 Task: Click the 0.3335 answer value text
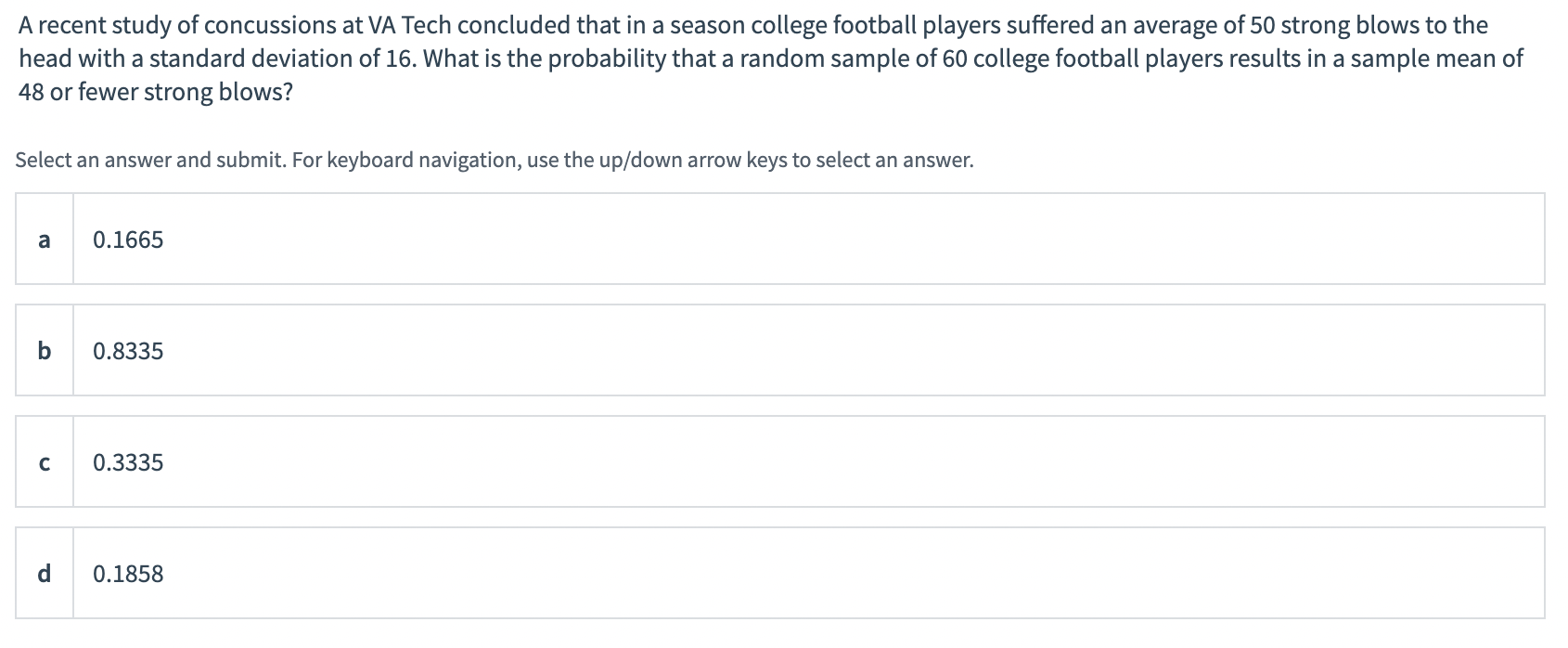pos(128,463)
